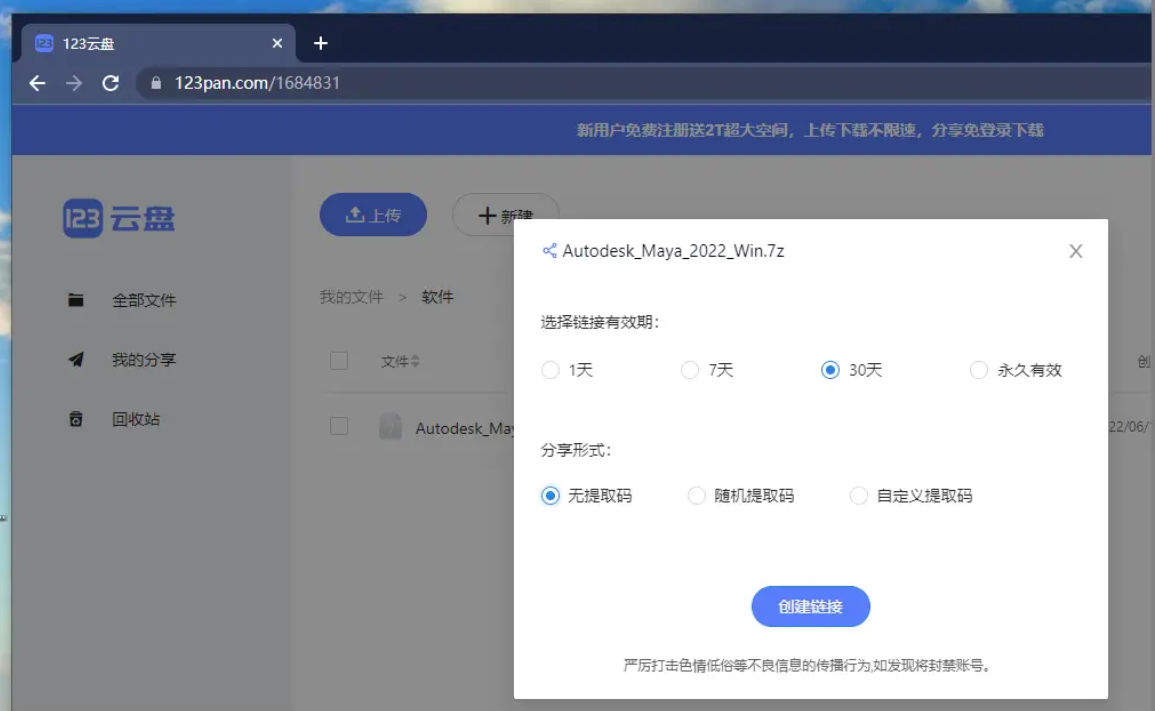Choose 随机提取码 share form
The image size is (1155, 711).
point(741,496)
